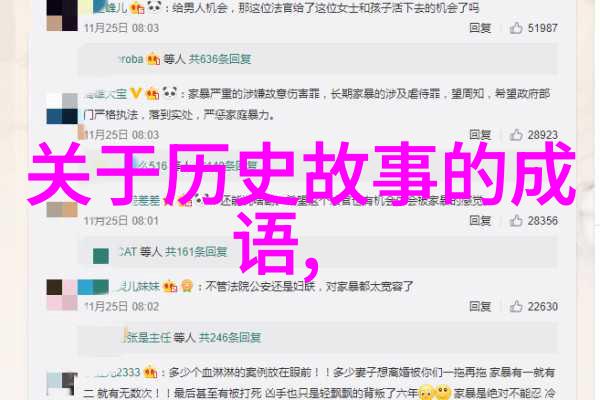600x400 pixels.
Task: Click the panda emoji in the first comment
Action: coord(154,7)
